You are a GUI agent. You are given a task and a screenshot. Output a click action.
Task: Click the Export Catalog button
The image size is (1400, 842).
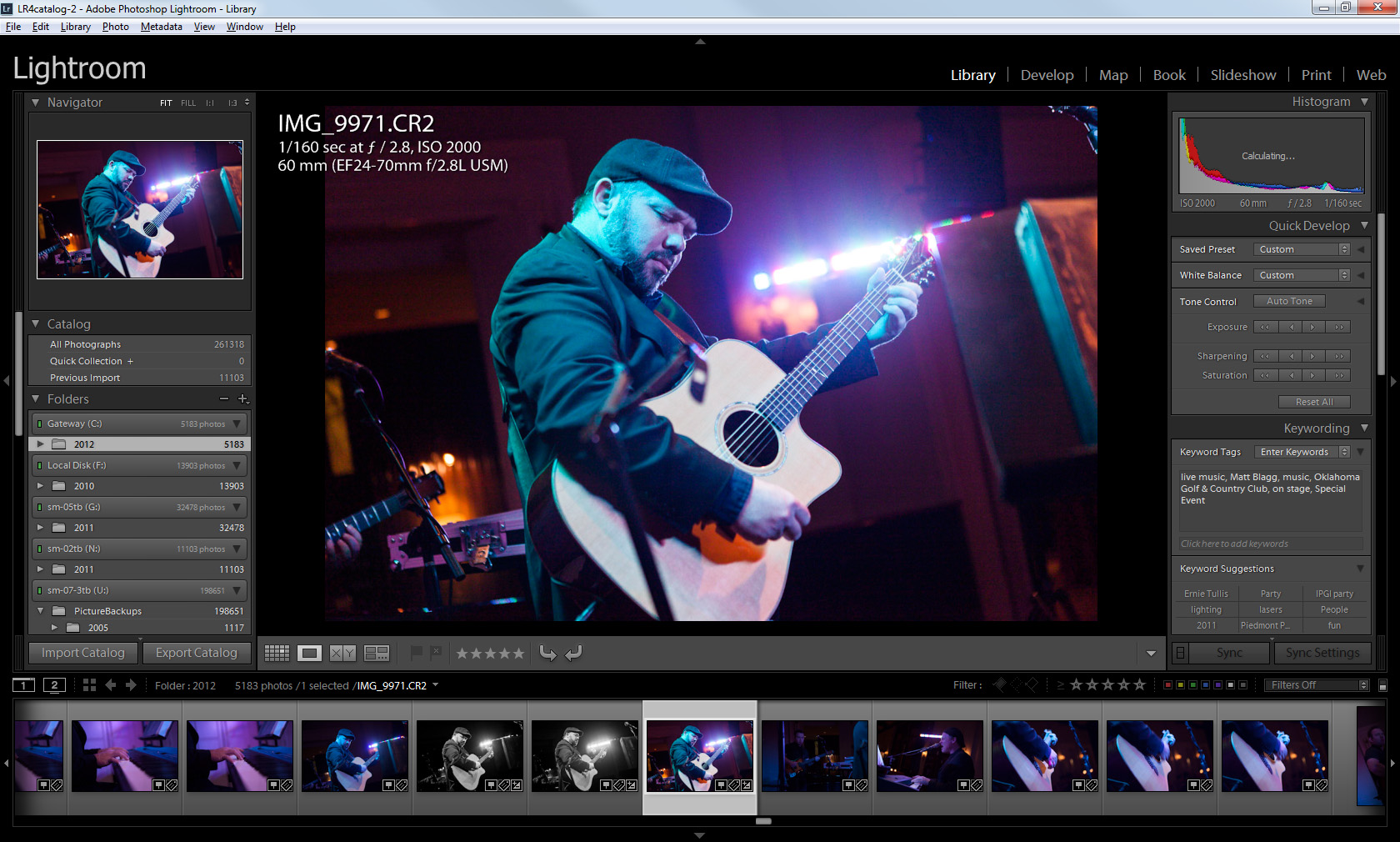[197, 653]
